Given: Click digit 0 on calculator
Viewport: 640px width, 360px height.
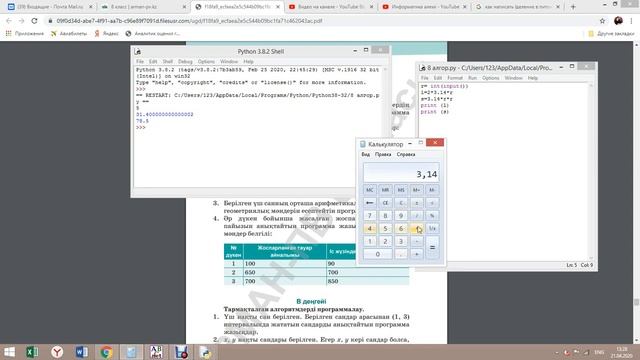Looking at the screenshot, I should [x=377, y=254].
